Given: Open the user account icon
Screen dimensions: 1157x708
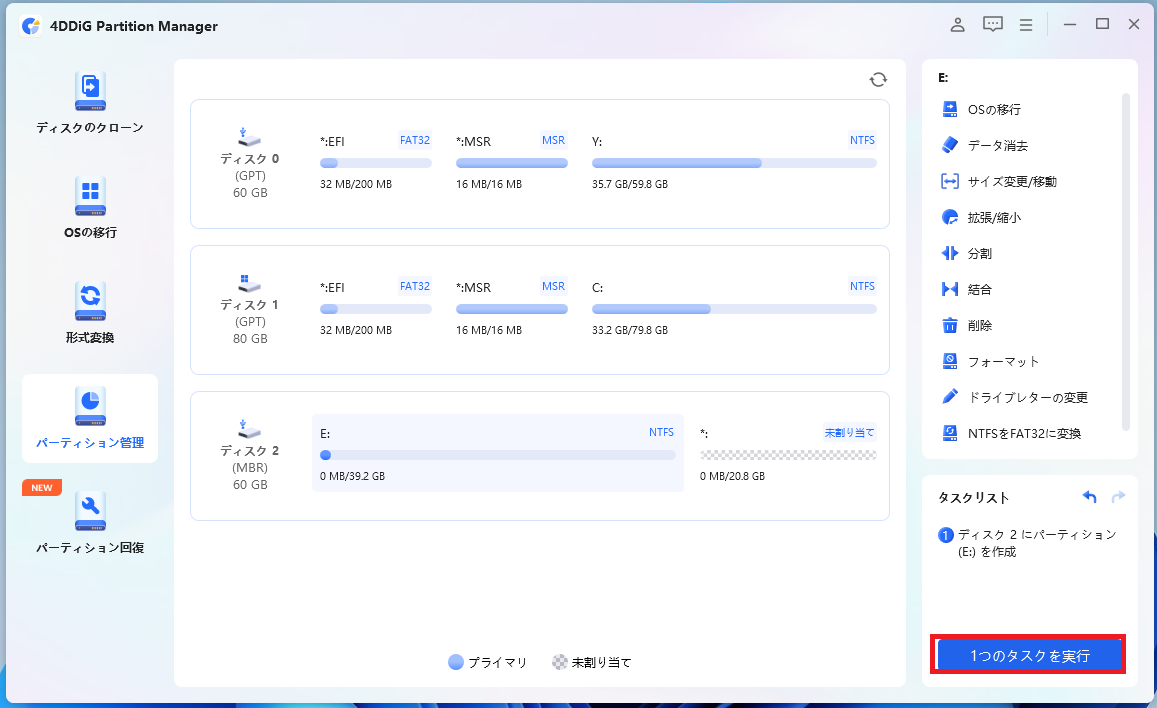Looking at the screenshot, I should tap(957, 24).
